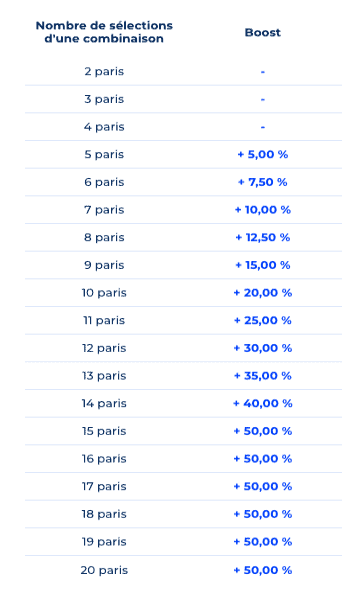The width and height of the screenshot is (361, 606).
Task: Click the + 10,00 % boost value
Action: (x=262, y=210)
